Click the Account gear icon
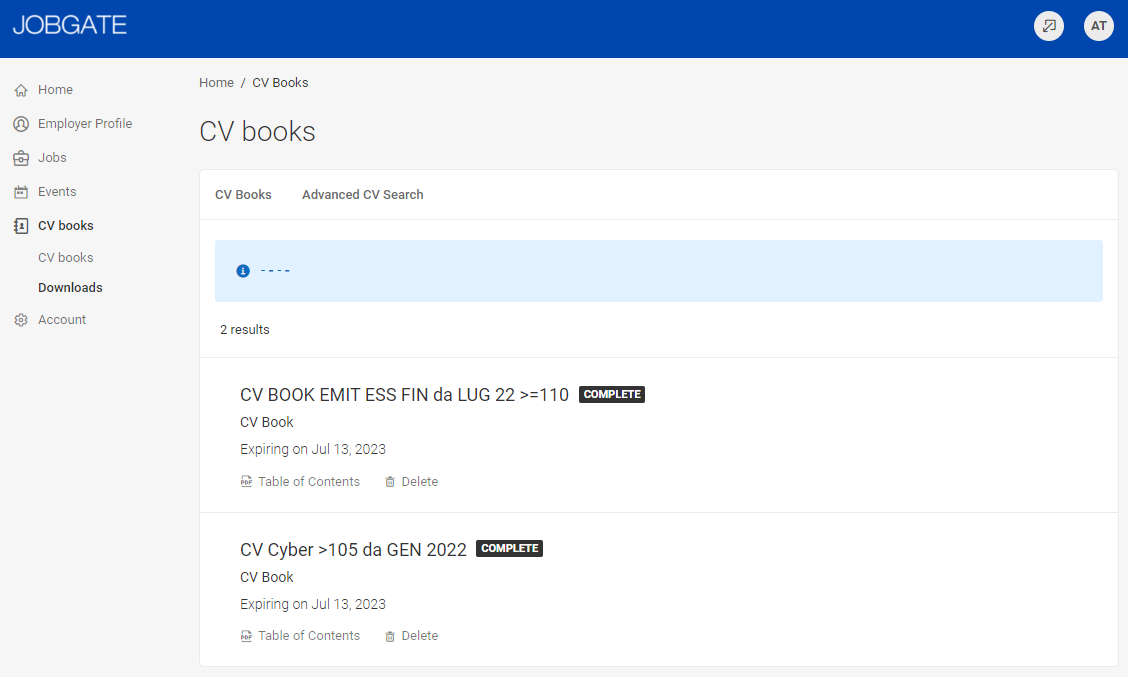The image size is (1128, 677). click(x=21, y=320)
